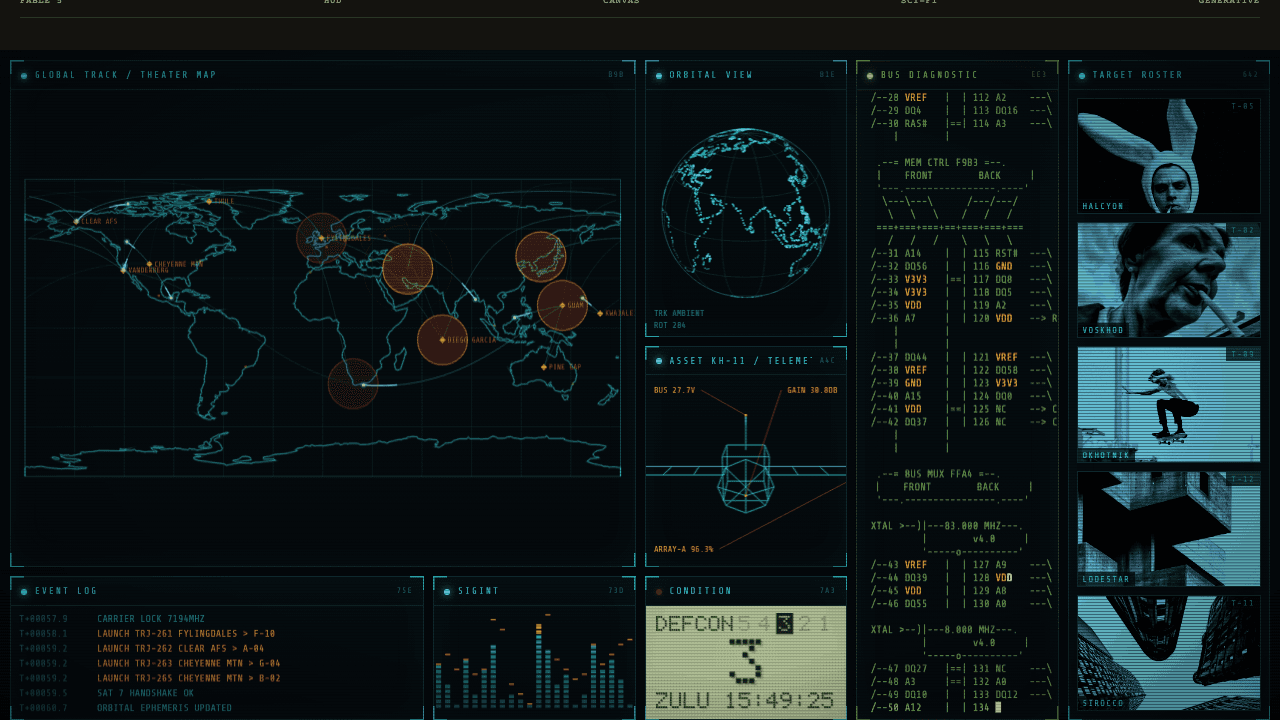
Task: Click the 'BUS MUX FFA4' diagnostic header
Action: (x=939, y=474)
